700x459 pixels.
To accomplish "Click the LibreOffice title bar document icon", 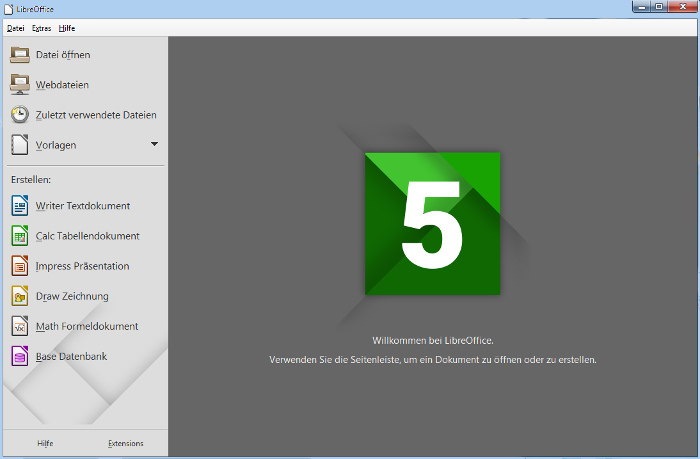I will pyautogui.click(x=9, y=9).
